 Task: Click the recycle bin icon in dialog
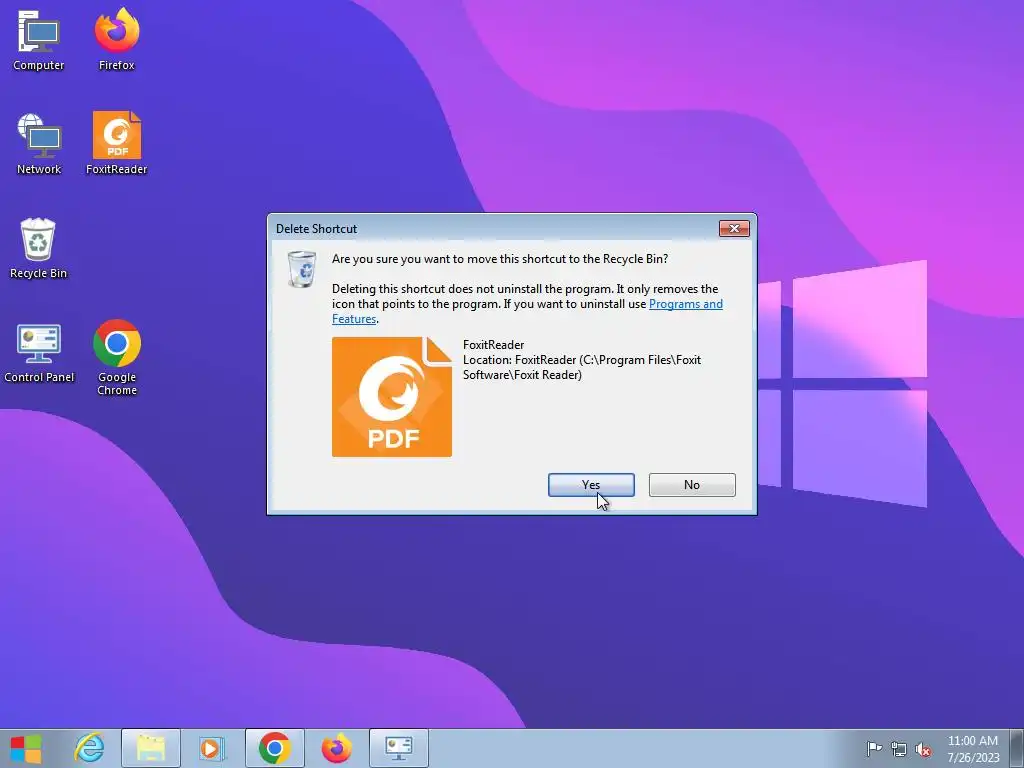tap(302, 268)
